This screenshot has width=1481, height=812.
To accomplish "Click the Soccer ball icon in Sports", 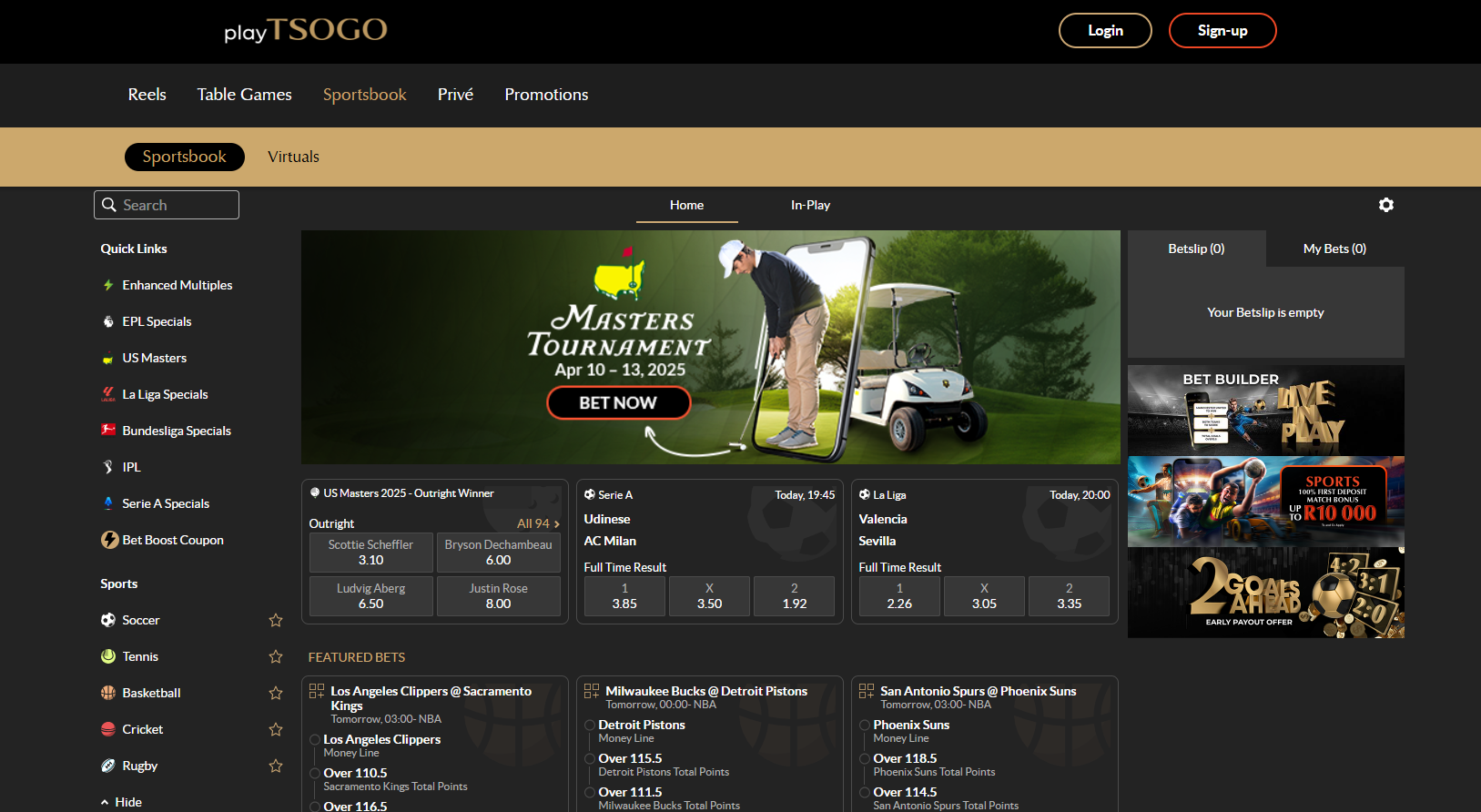I will pyautogui.click(x=108, y=620).
